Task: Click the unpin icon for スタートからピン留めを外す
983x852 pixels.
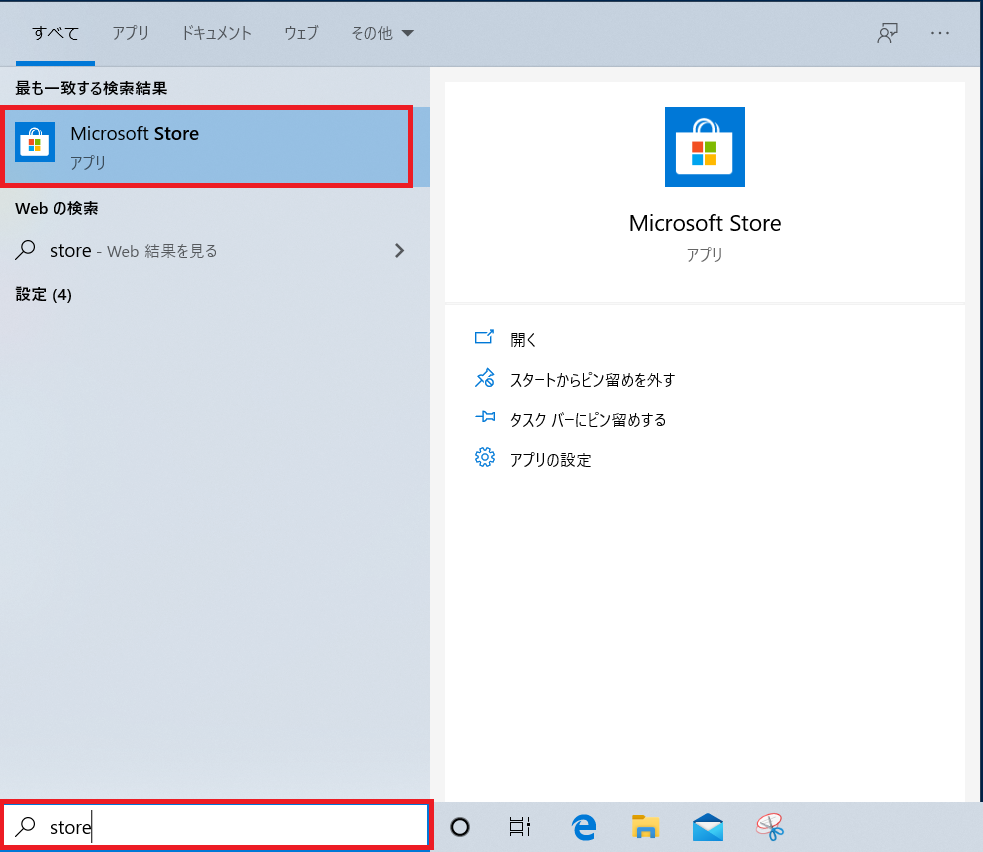Action: tap(484, 378)
